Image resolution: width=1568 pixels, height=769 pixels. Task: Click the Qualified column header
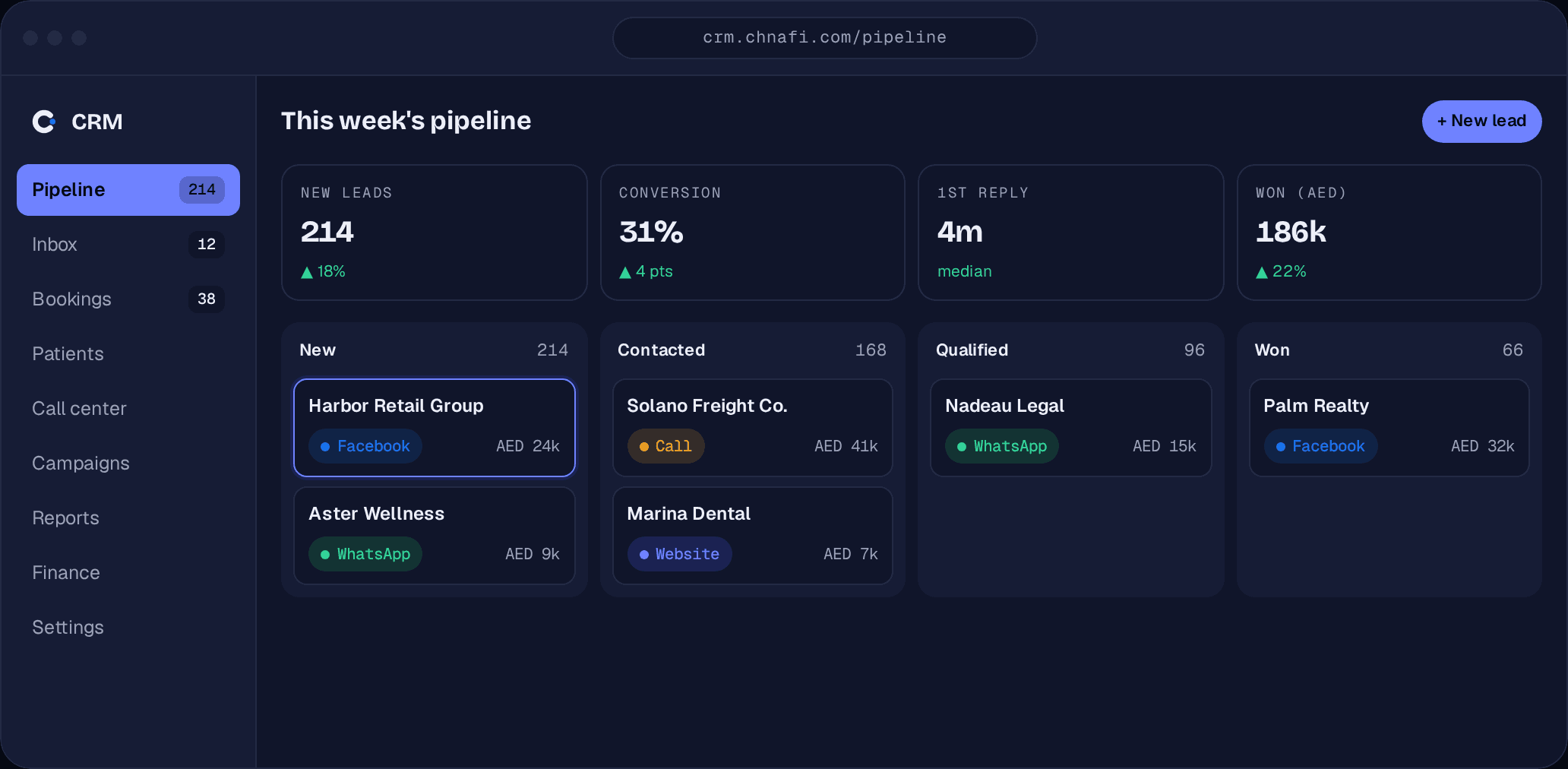(x=972, y=350)
